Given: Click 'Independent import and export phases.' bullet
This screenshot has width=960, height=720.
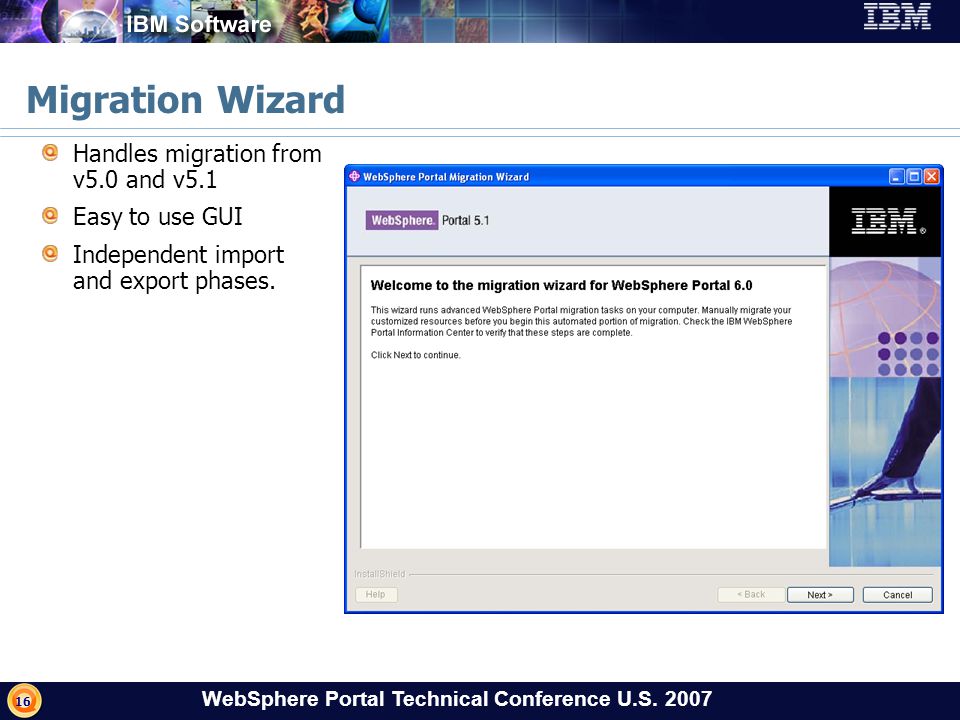Looking at the screenshot, I should click(x=178, y=268).
